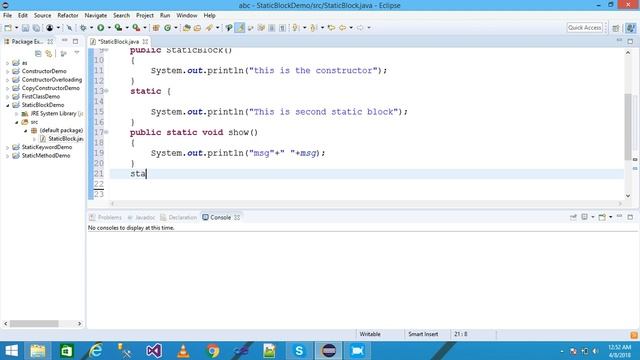Screen dimensions: 640x360
Task: Click the Open Console icon in Console toolbar
Action: click(602, 217)
